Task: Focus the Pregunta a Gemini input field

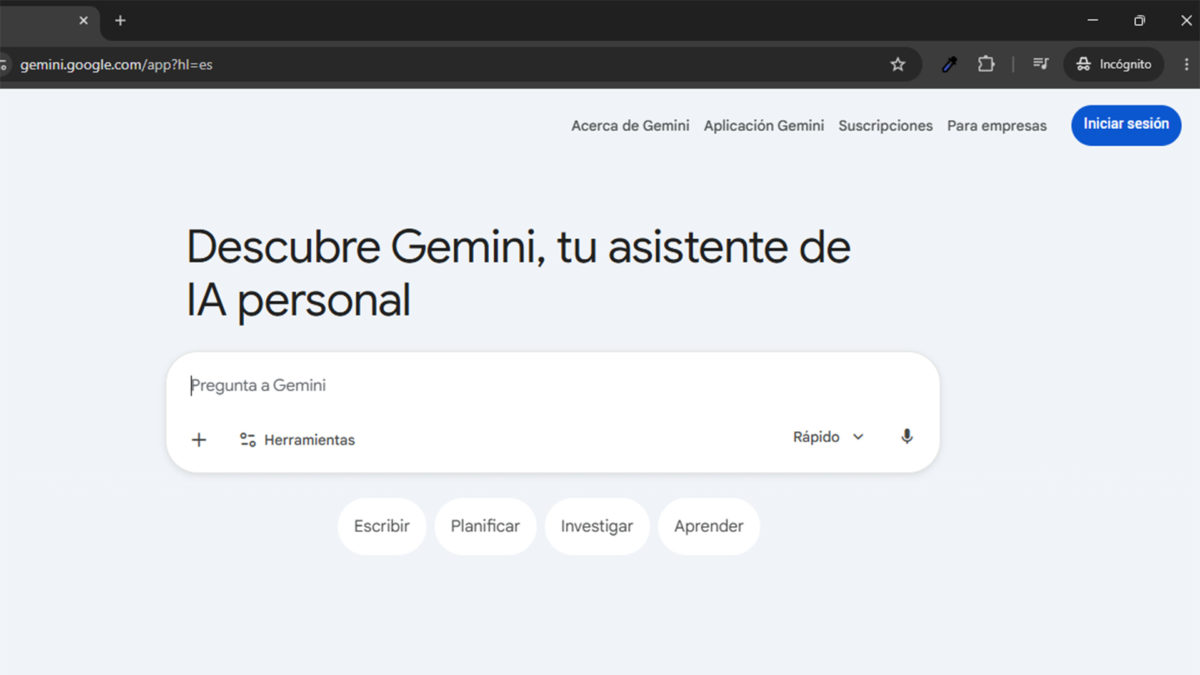Action: click(x=552, y=386)
